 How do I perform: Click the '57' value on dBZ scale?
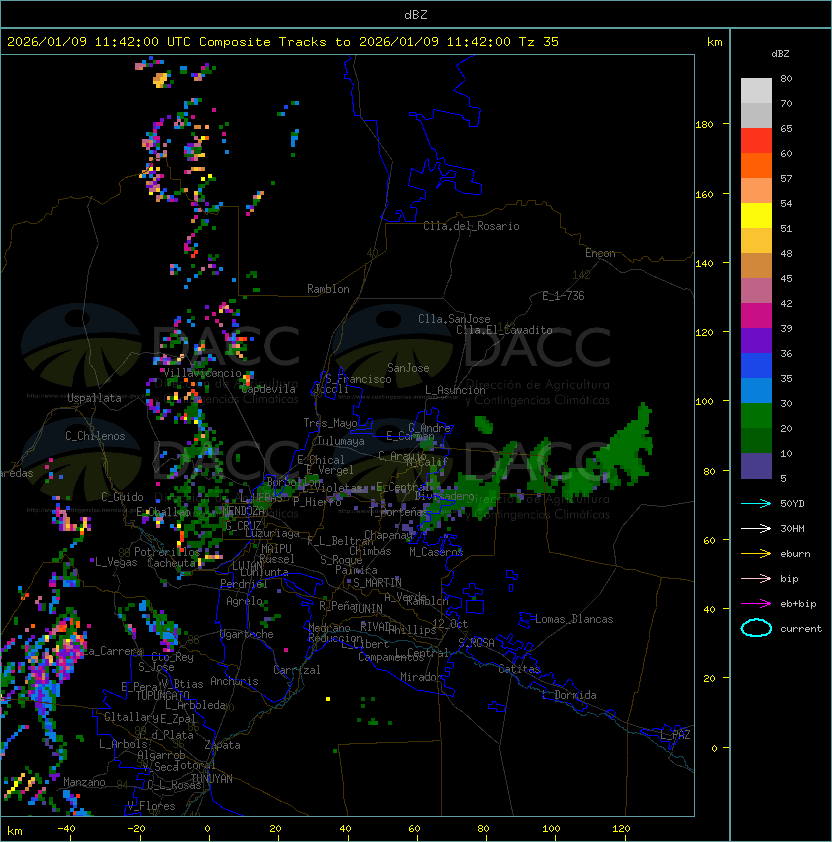click(786, 178)
